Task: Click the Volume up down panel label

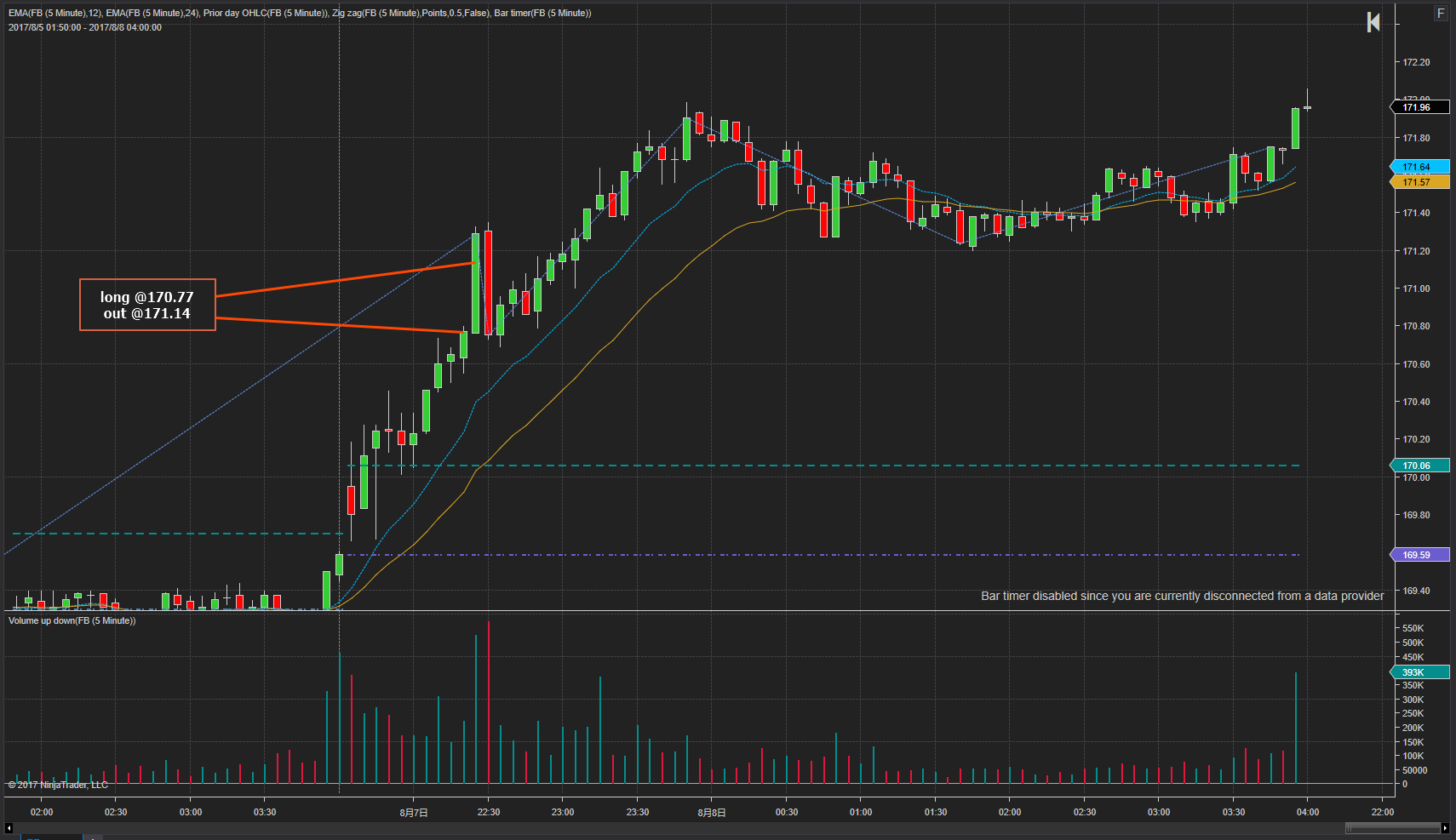Action: [x=72, y=620]
